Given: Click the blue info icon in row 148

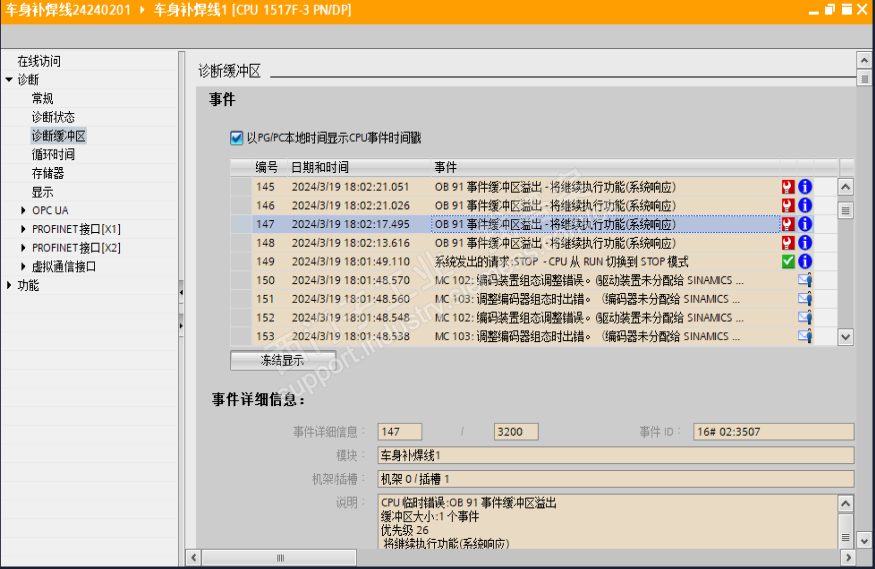Looking at the screenshot, I should (x=805, y=243).
